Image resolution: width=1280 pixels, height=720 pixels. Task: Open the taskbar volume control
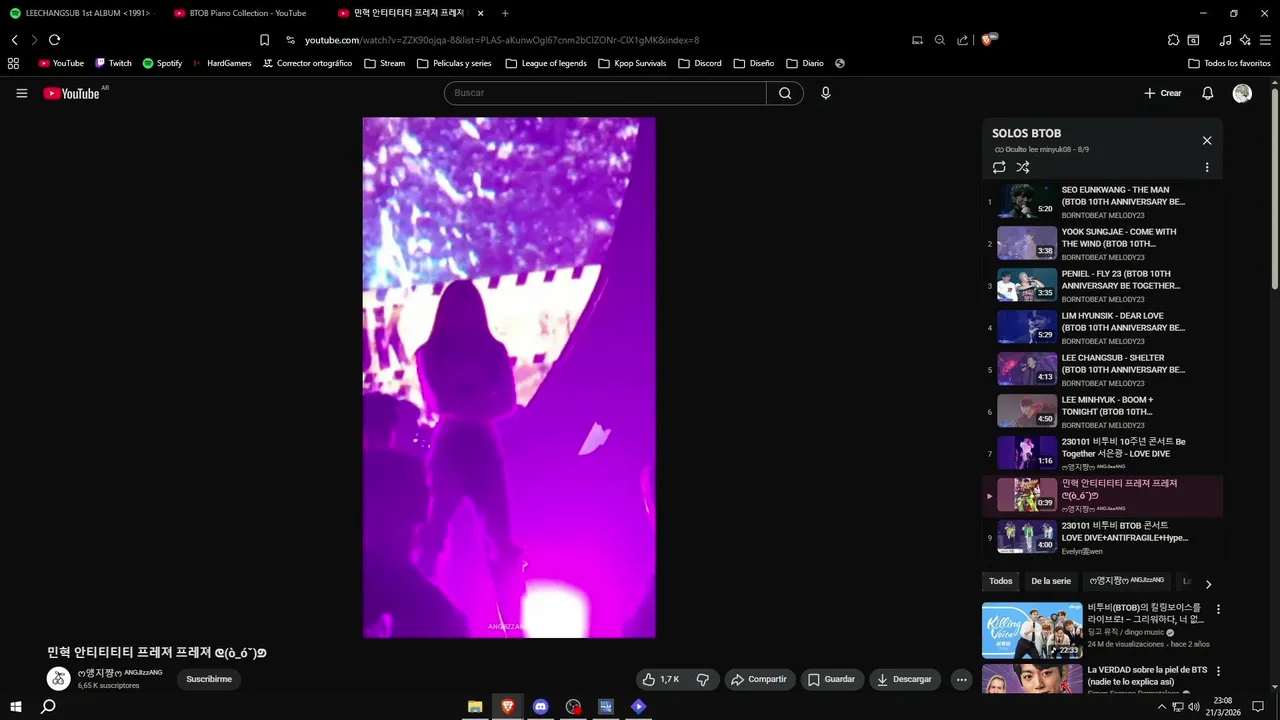pyautogui.click(x=1193, y=707)
